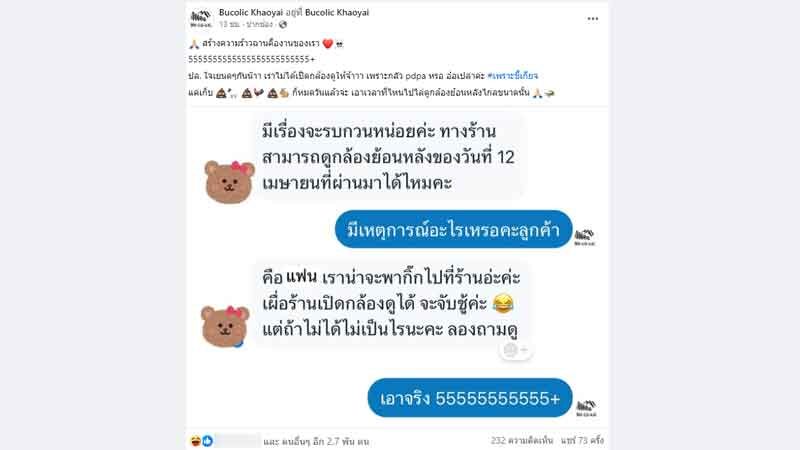This screenshot has width=800, height=450.
Task: Open the three-dot post options menu
Action: tap(592, 19)
